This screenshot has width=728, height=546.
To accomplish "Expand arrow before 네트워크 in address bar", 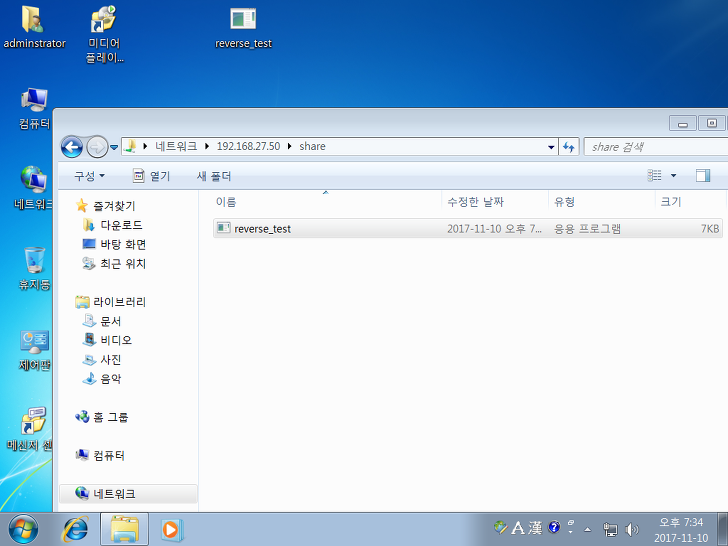I will click(x=145, y=146).
